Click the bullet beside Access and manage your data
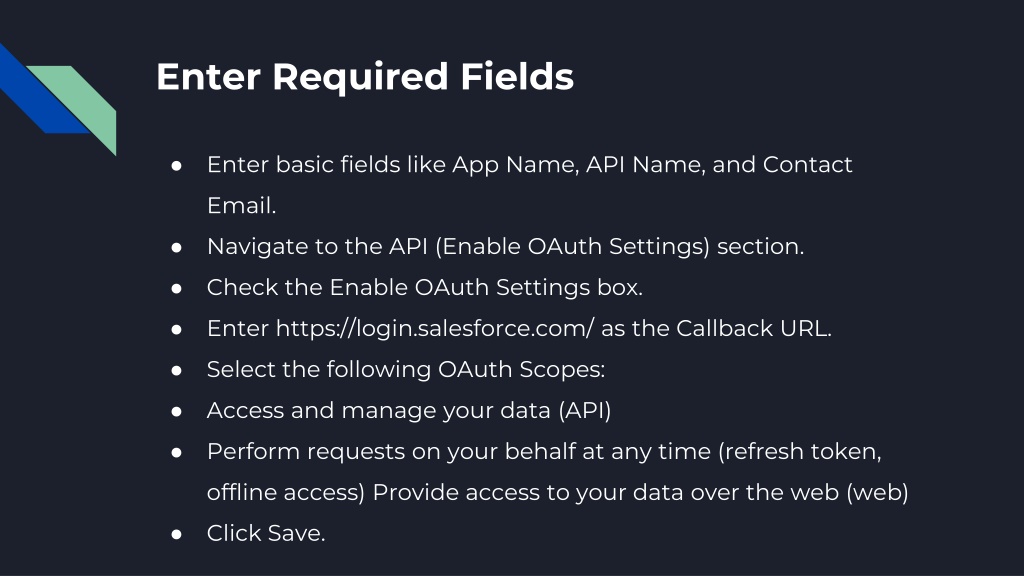 click(176, 411)
